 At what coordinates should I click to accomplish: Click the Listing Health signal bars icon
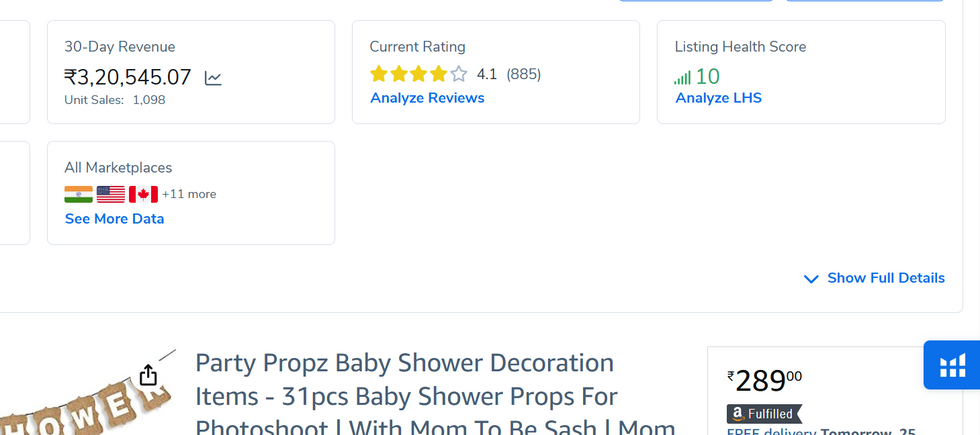pyautogui.click(x=683, y=77)
